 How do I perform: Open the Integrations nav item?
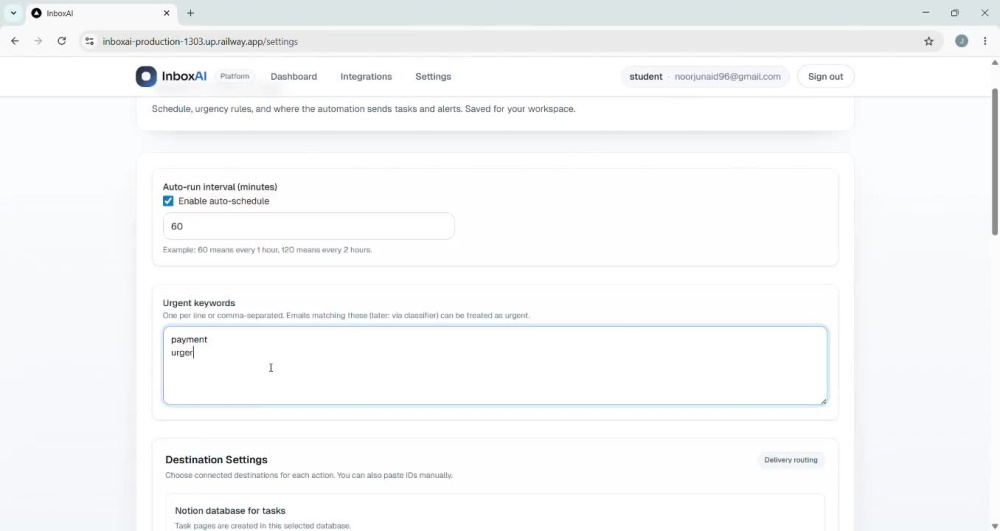[x=366, y=76]
